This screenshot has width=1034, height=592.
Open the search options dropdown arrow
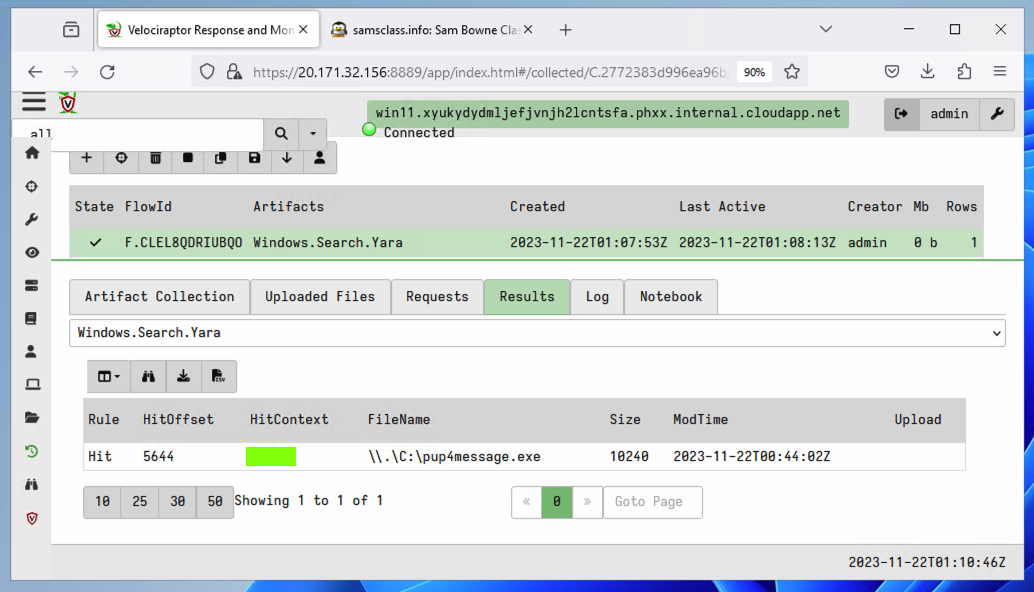313,134
